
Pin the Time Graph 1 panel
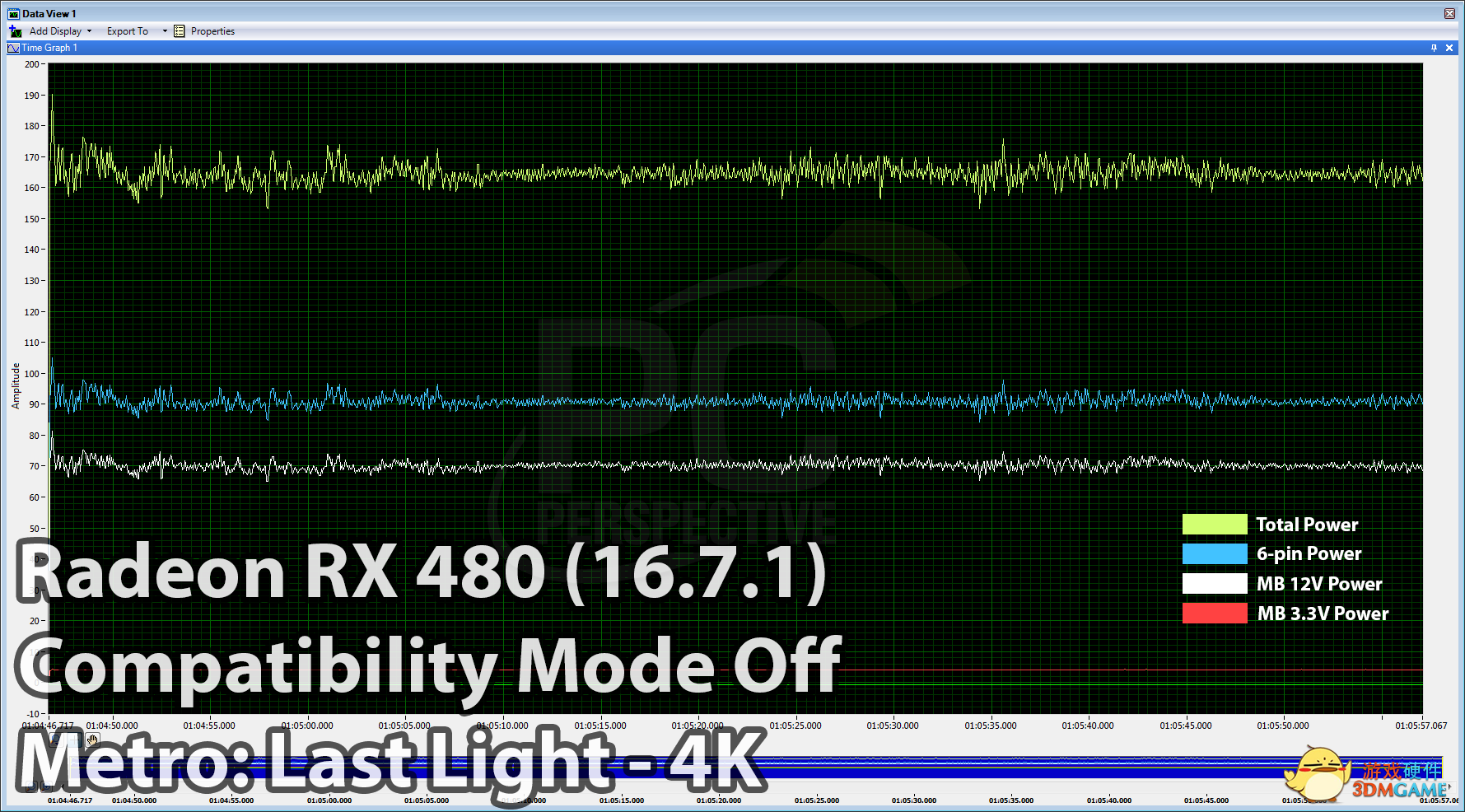(1434, 48)
